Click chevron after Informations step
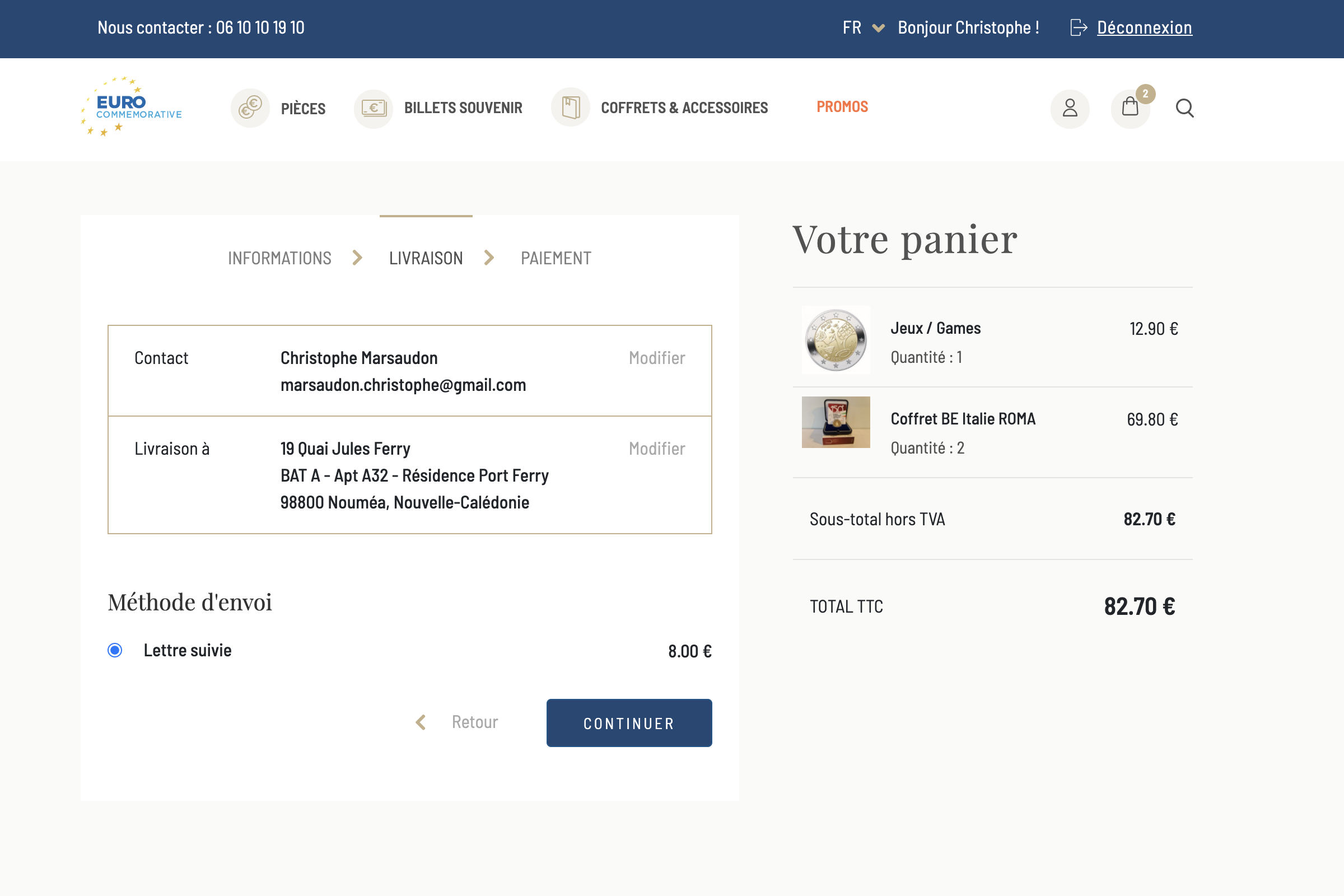The width and height of the screenshot is (1344, 896). tap(358, 258)
